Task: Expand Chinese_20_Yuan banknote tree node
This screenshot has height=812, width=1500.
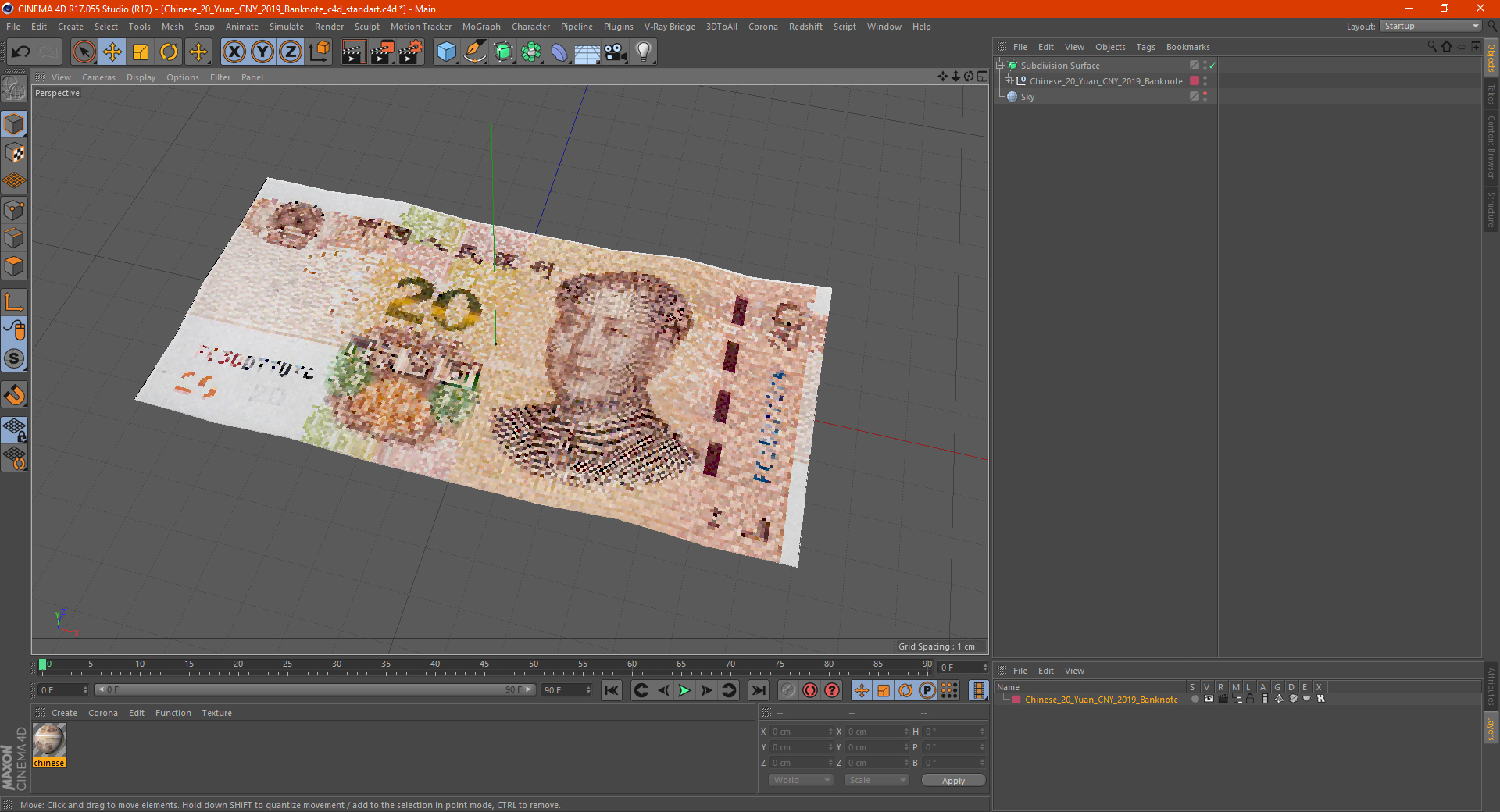Action: 1009,80
